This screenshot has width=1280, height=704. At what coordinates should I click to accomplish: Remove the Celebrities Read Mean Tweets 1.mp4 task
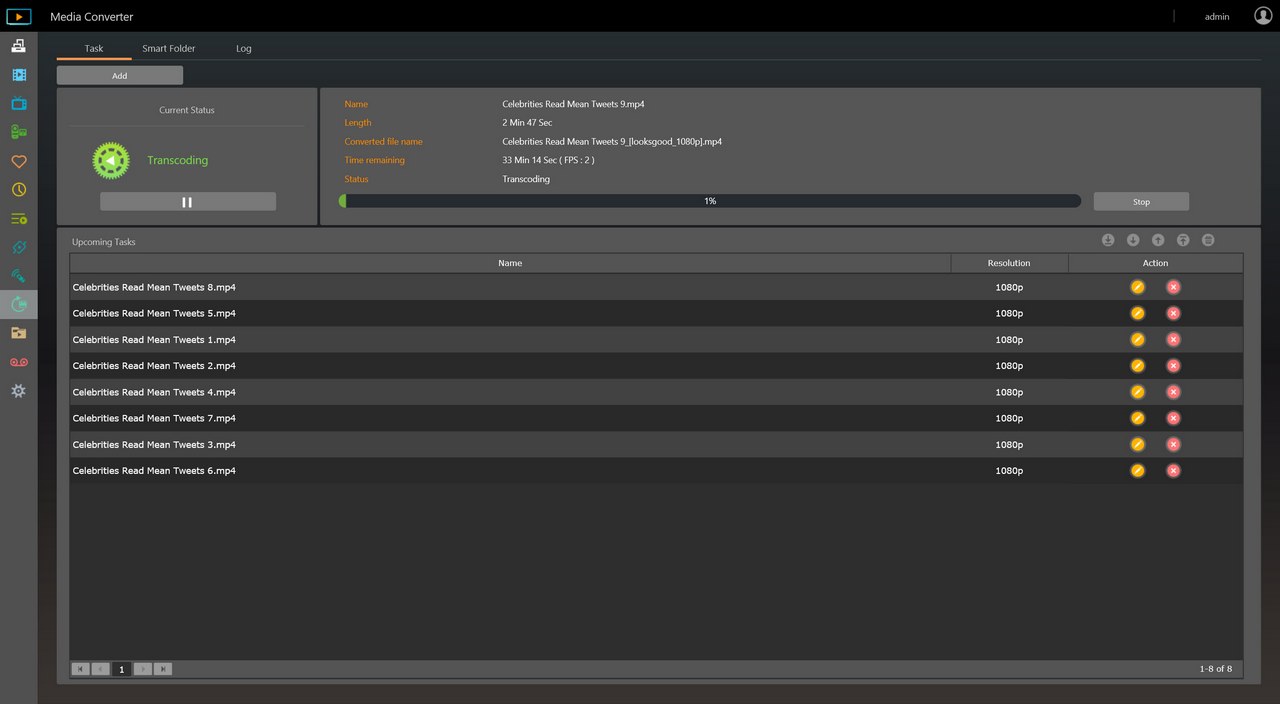pos(1174,339)
